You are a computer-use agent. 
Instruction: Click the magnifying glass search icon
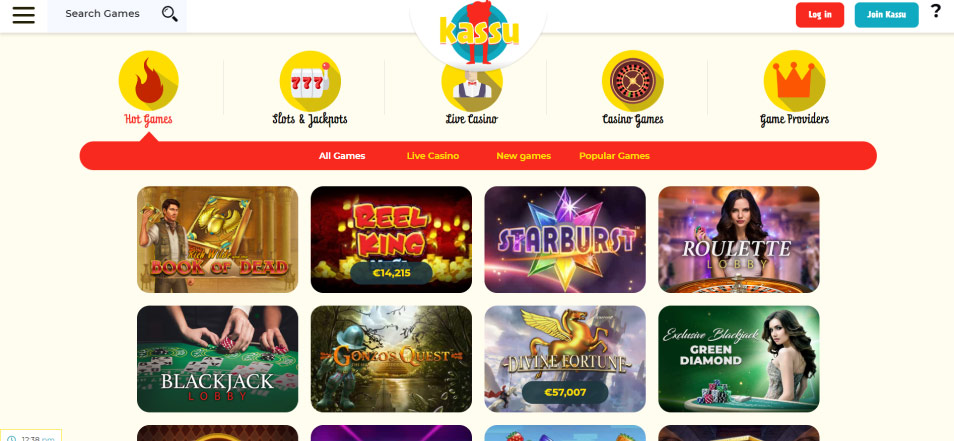click(170, 14)
